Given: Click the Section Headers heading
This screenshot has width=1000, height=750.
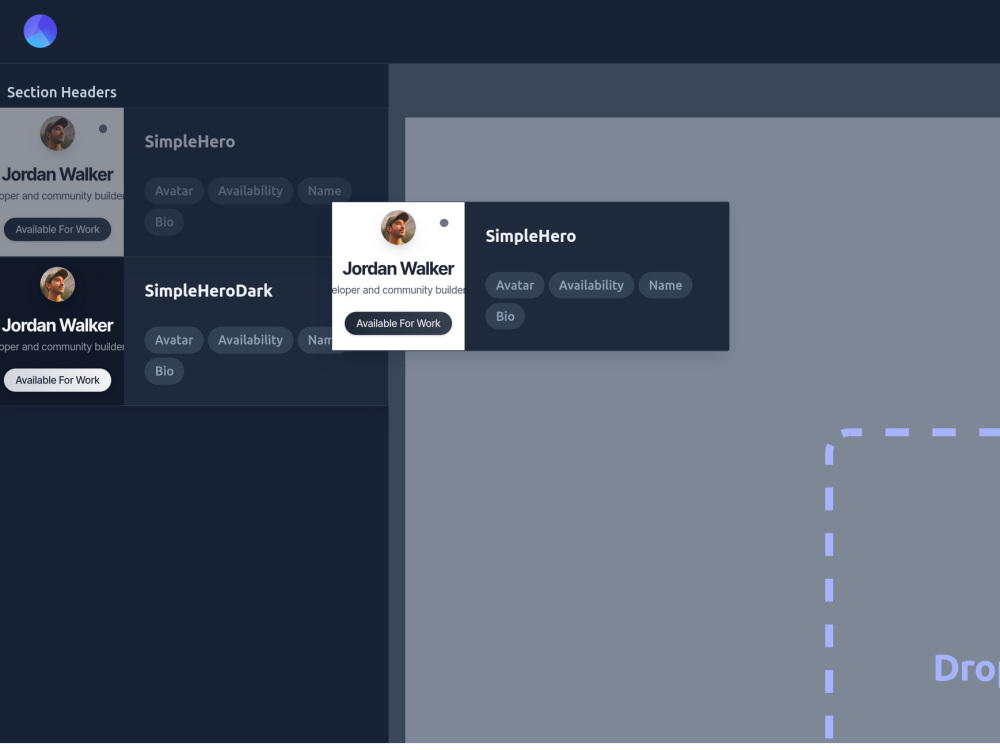Looking at the screenshot, I should click(62, 92).
